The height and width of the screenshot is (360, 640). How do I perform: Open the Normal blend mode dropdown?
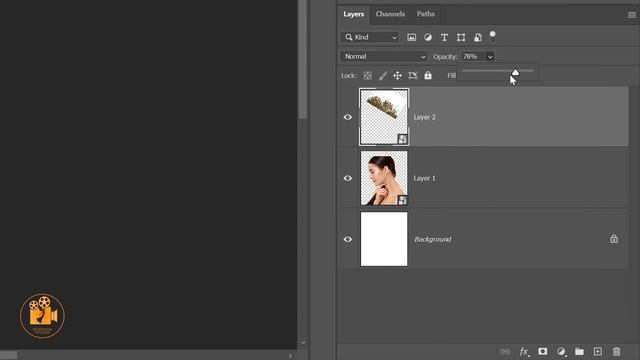(x=384, y=57)
